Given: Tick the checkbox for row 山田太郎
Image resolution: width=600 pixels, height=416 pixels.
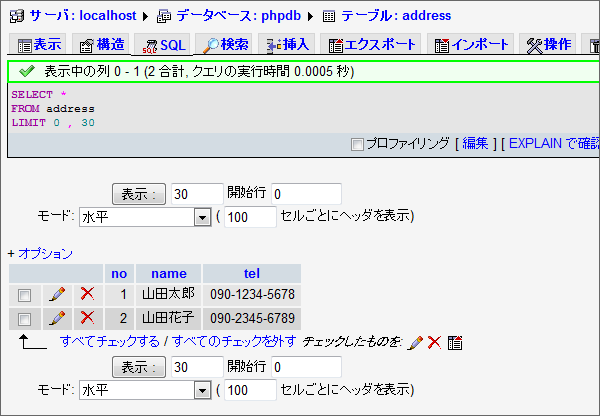Looking at the screenshot, I should [x=24, y=295].
